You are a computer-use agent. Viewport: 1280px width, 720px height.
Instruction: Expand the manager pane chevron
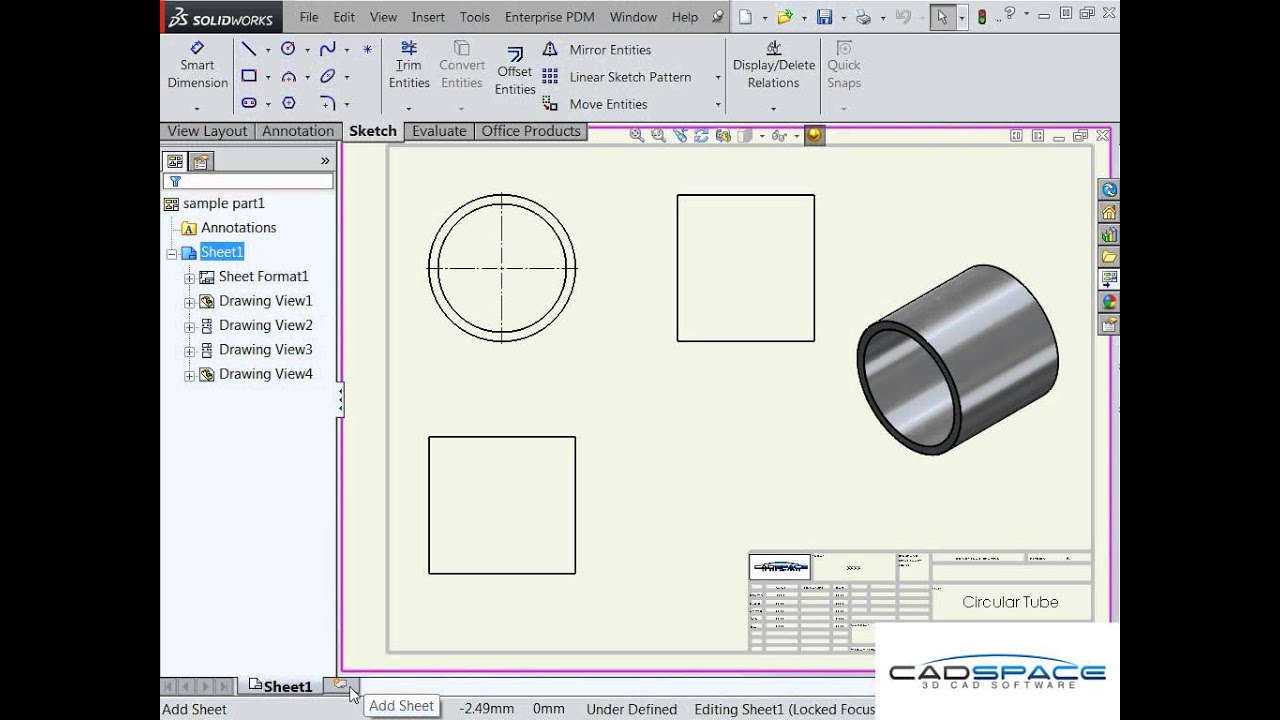325,161
